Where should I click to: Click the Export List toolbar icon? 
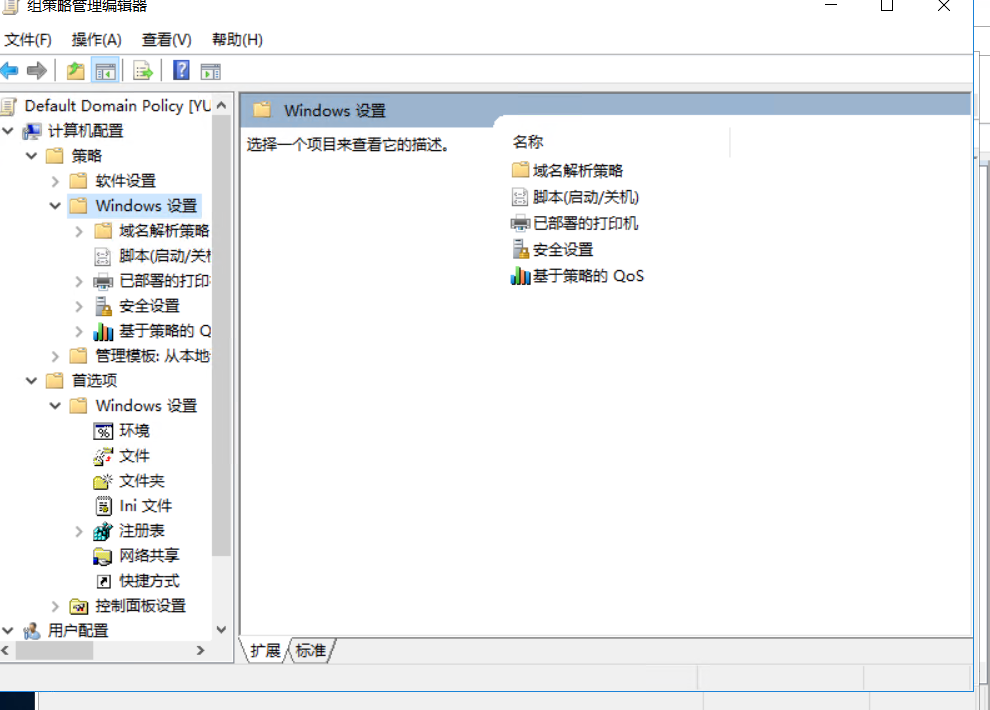143,70
